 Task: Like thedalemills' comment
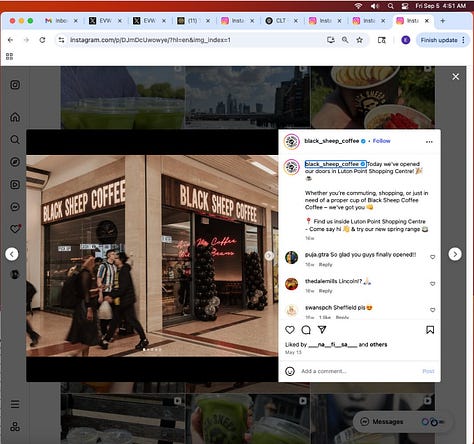click(432, 284)
